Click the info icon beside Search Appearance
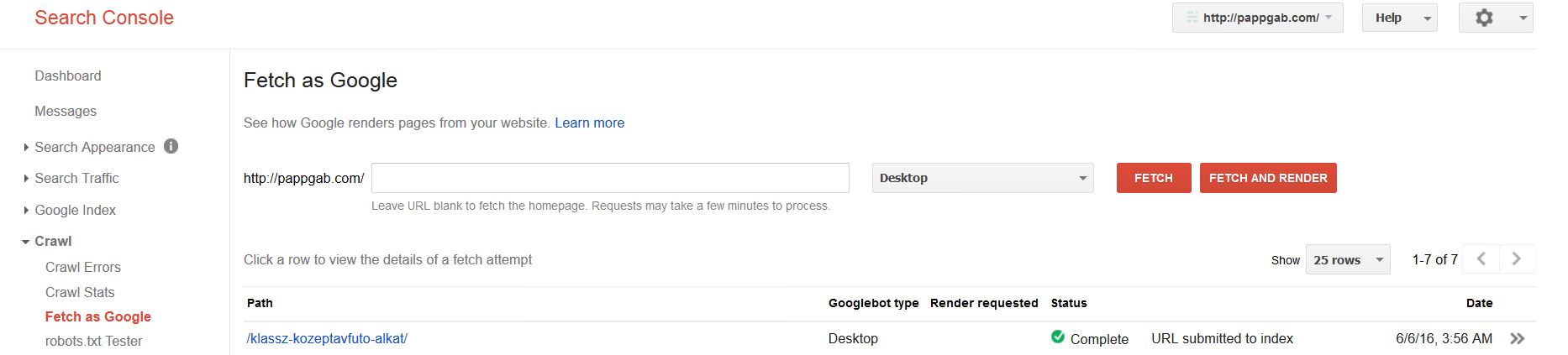 click(171, 146)
